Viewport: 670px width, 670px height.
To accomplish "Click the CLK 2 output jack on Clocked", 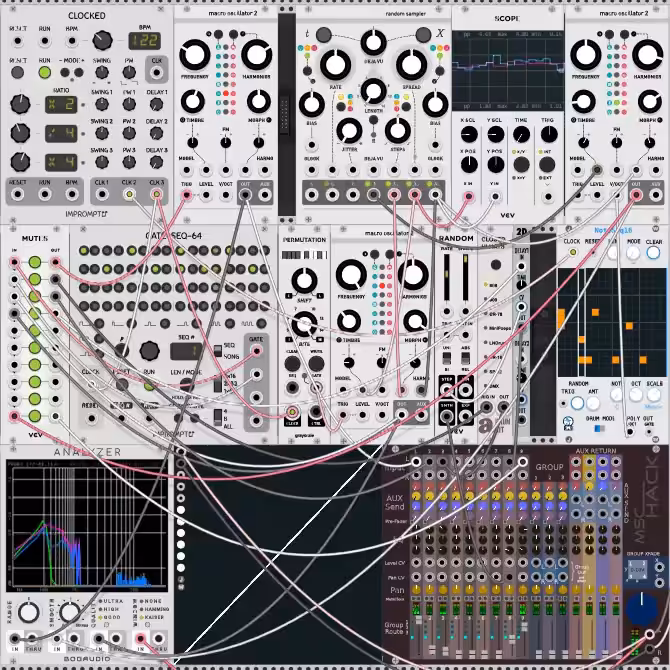I will [129, 194].
